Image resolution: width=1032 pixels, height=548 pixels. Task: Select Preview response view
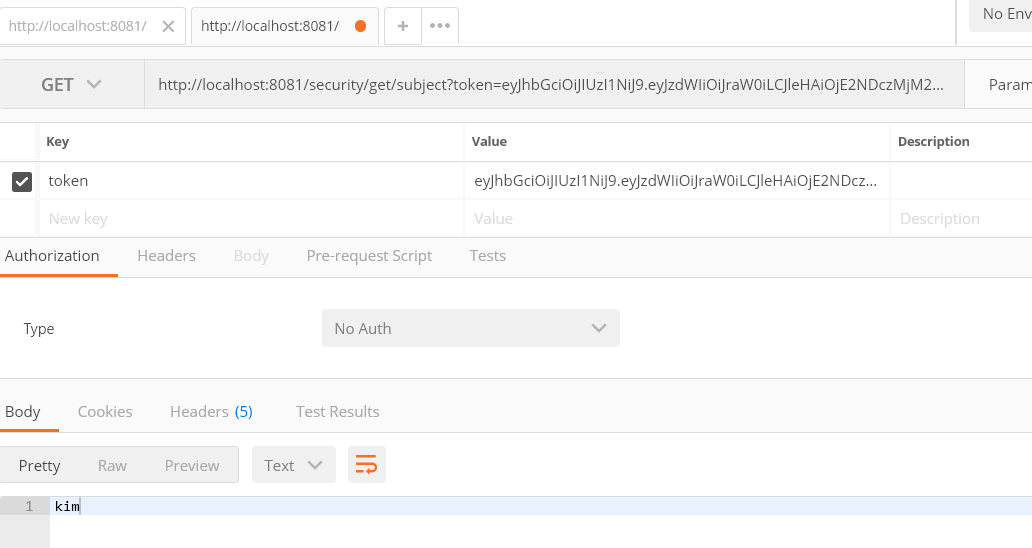click(192, 466)
